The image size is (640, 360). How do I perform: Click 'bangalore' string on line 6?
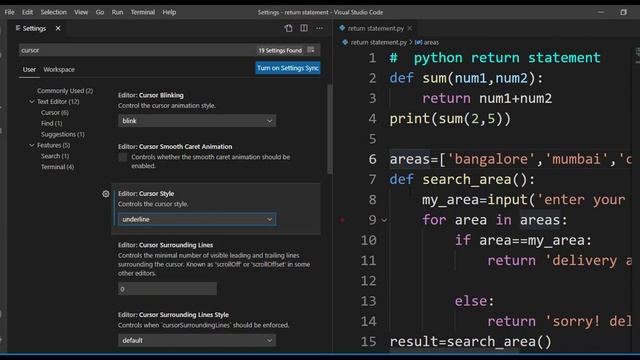click(491, 159)
